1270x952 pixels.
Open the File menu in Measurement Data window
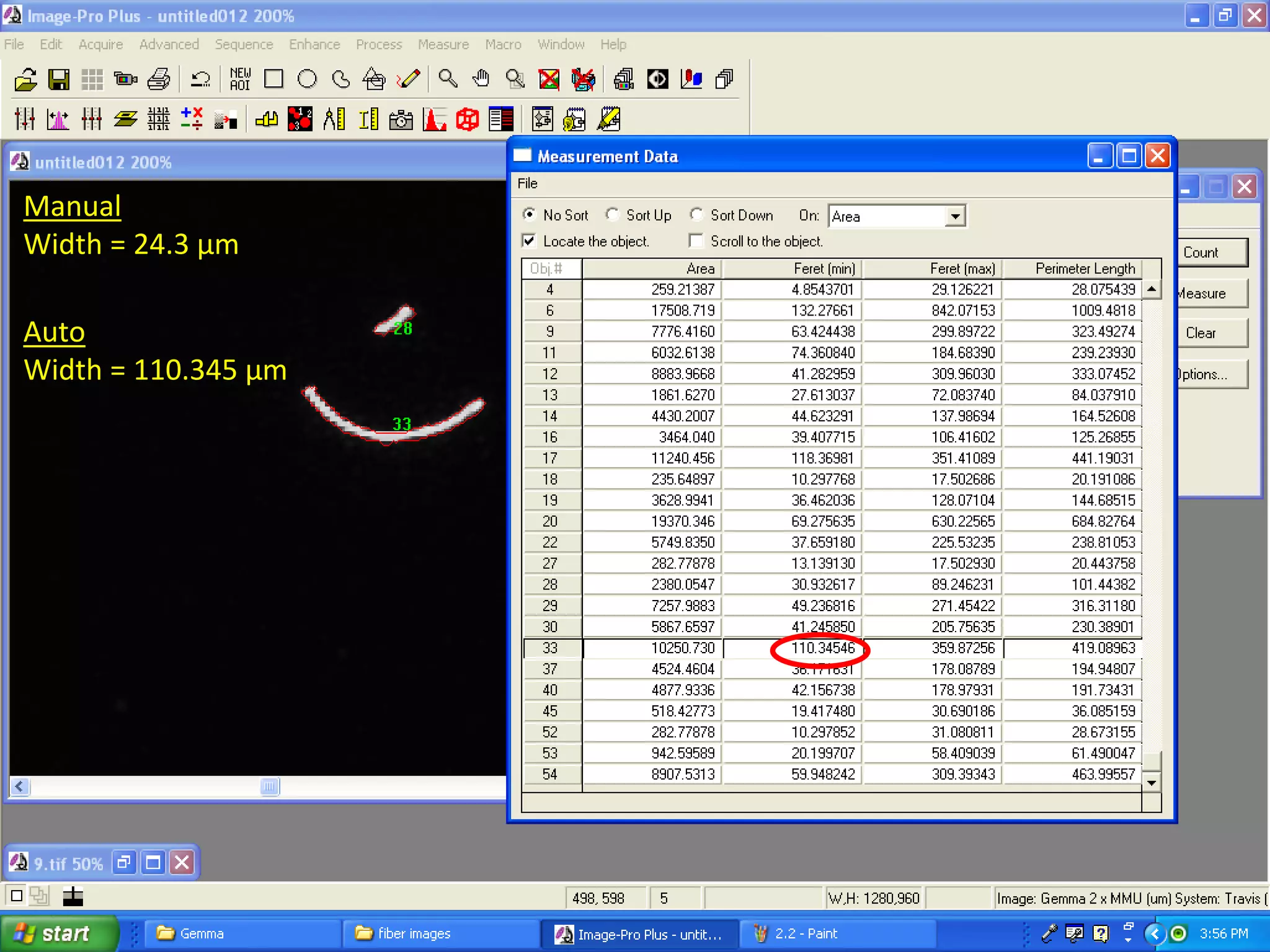[528, 183]
